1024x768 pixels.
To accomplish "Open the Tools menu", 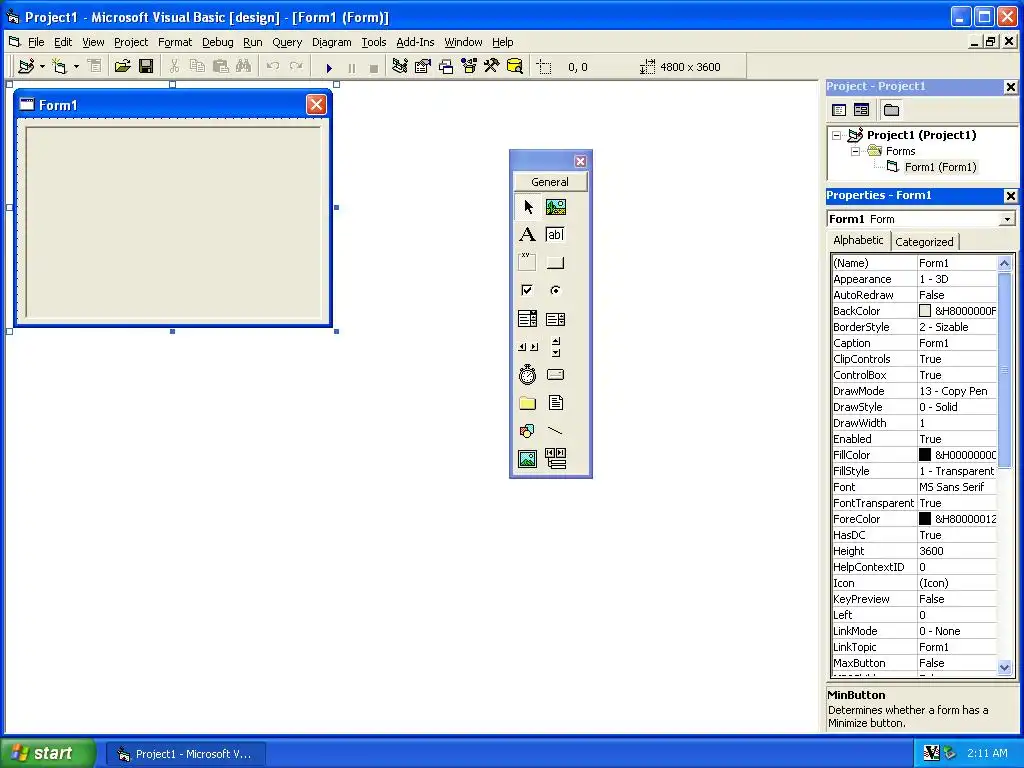I will [374, 42].
